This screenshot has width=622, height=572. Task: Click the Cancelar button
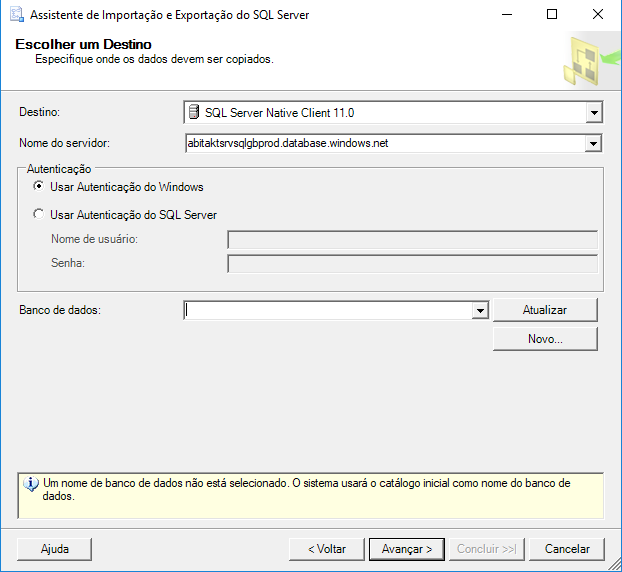click(567, 549)
